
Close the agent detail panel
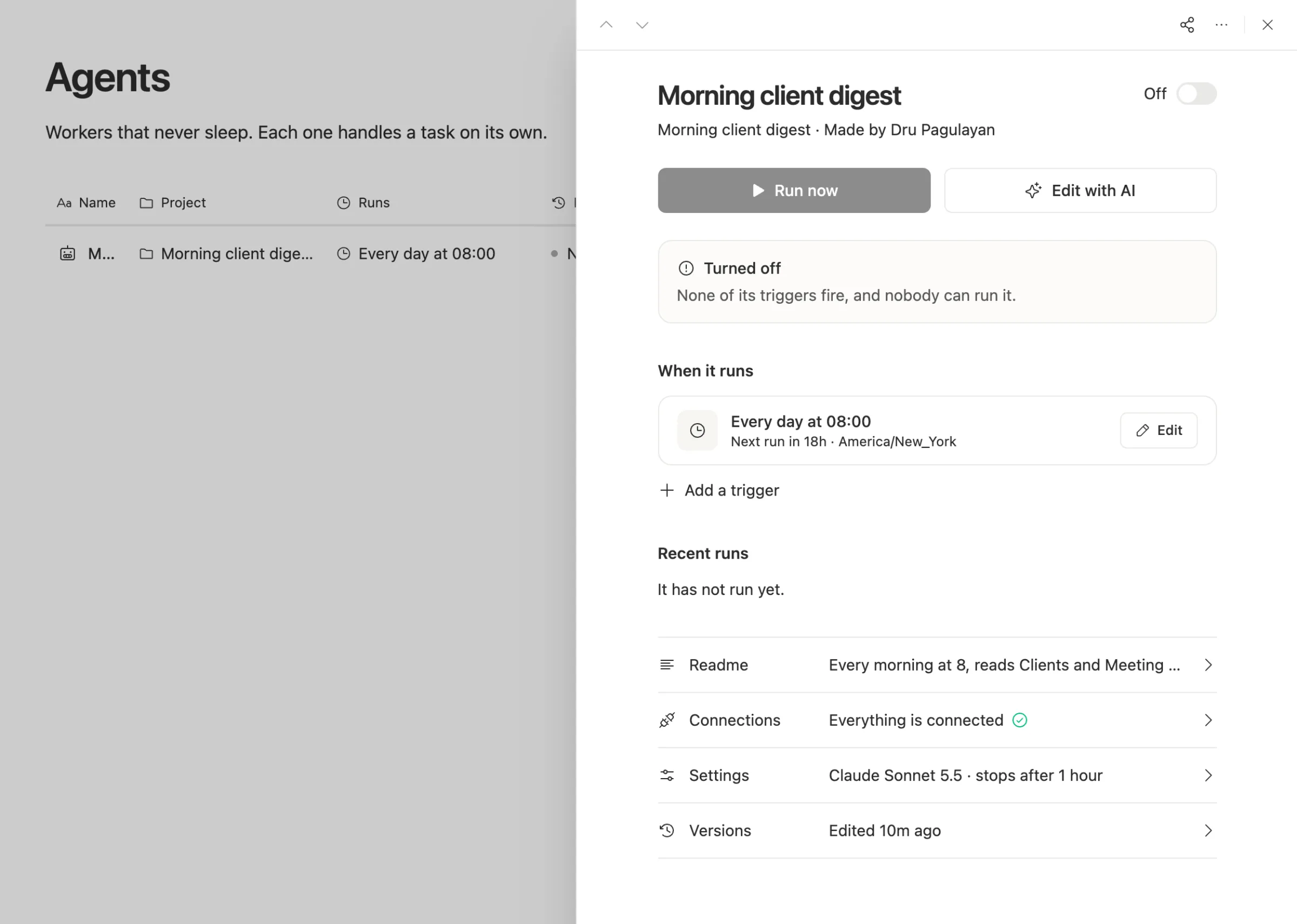coord(1267,24)
